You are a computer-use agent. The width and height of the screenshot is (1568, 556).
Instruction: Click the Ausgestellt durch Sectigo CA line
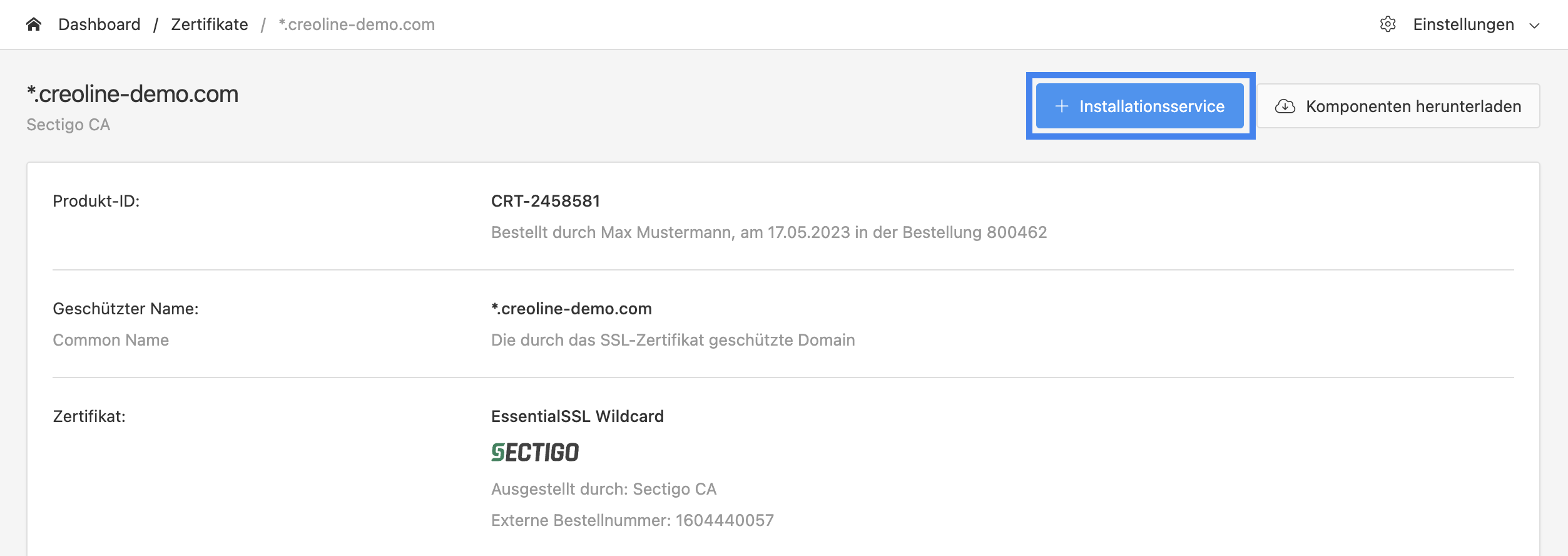604,489
